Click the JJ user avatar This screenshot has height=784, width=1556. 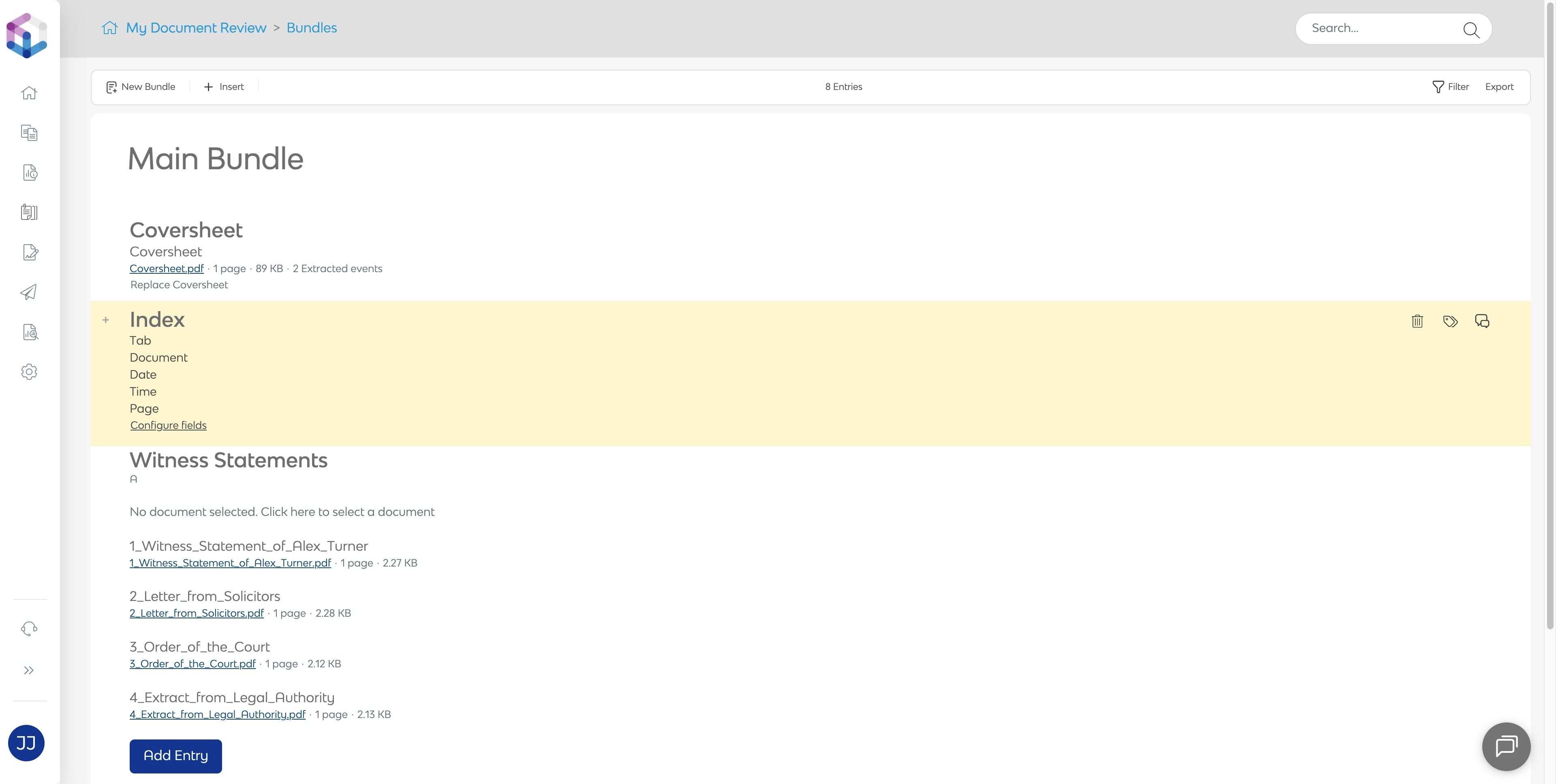(x=26, y=743)
